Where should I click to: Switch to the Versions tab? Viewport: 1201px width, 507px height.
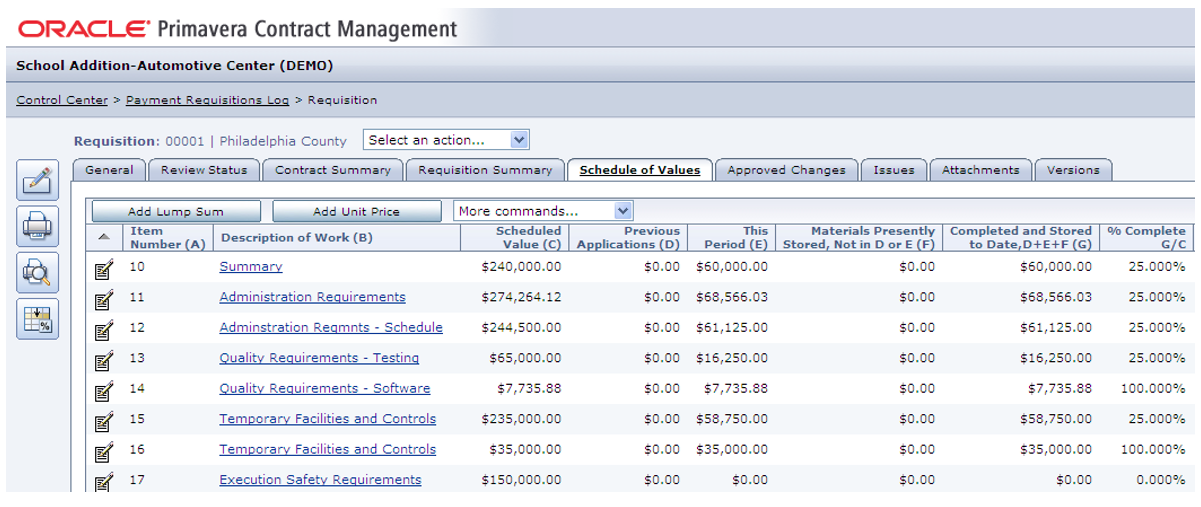pyautogui.click(x=1073, y=170)
